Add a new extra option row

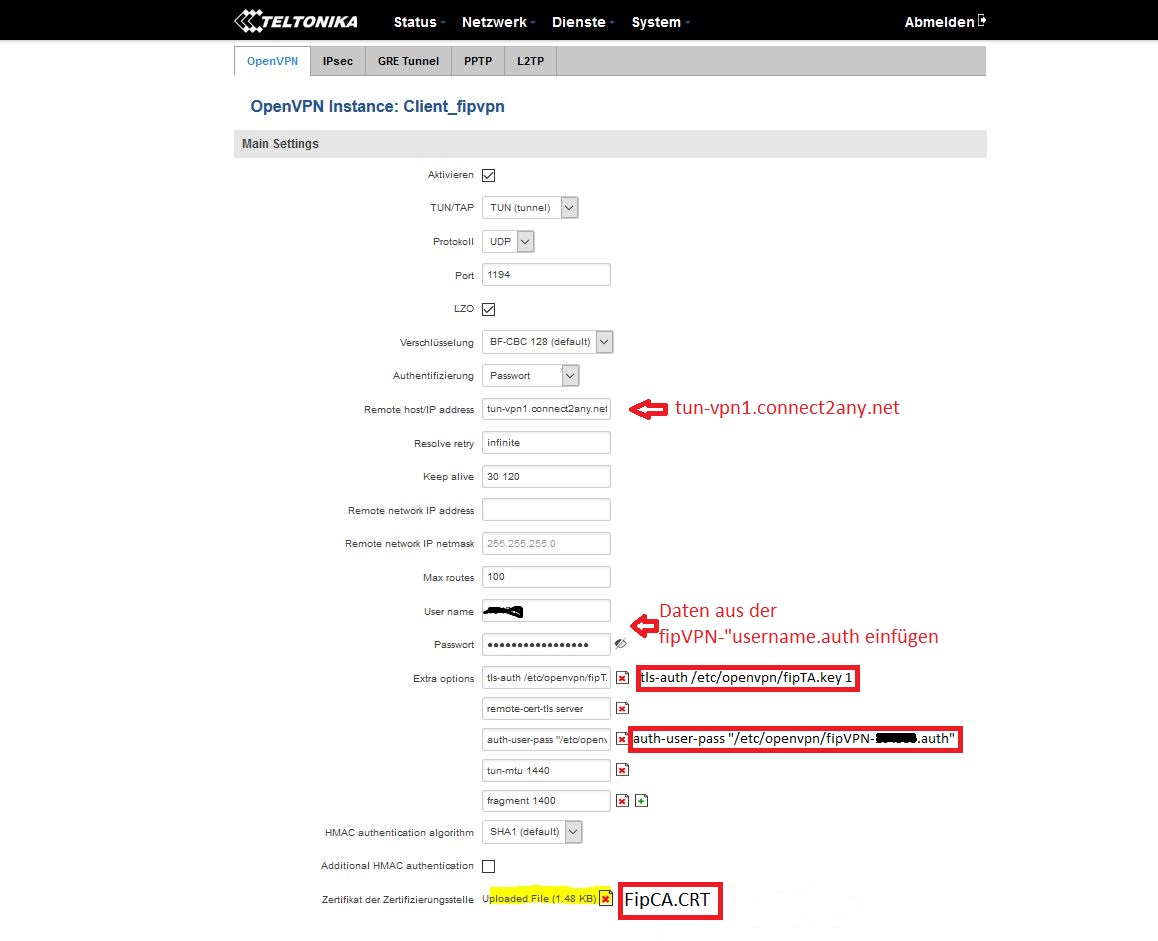pyautogui.click(x=641, y=801)
